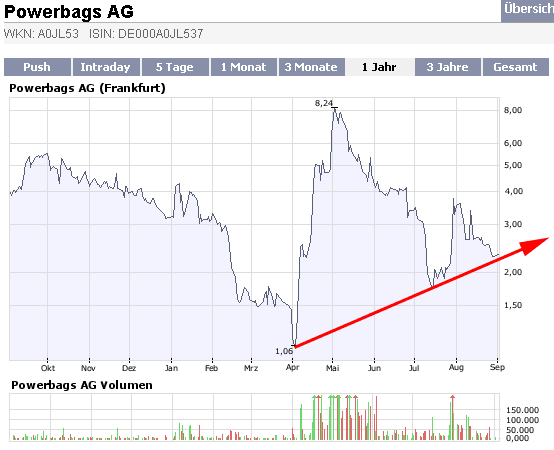Click the Powerbags AG Volumen heading
This screenshot has height=450, width=554.
click(x=82, y=385)
